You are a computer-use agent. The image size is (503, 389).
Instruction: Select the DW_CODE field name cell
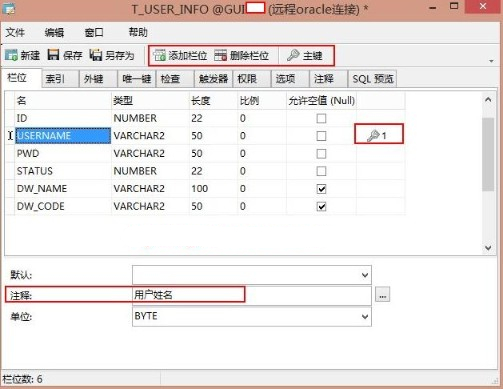tap(63, 207)
